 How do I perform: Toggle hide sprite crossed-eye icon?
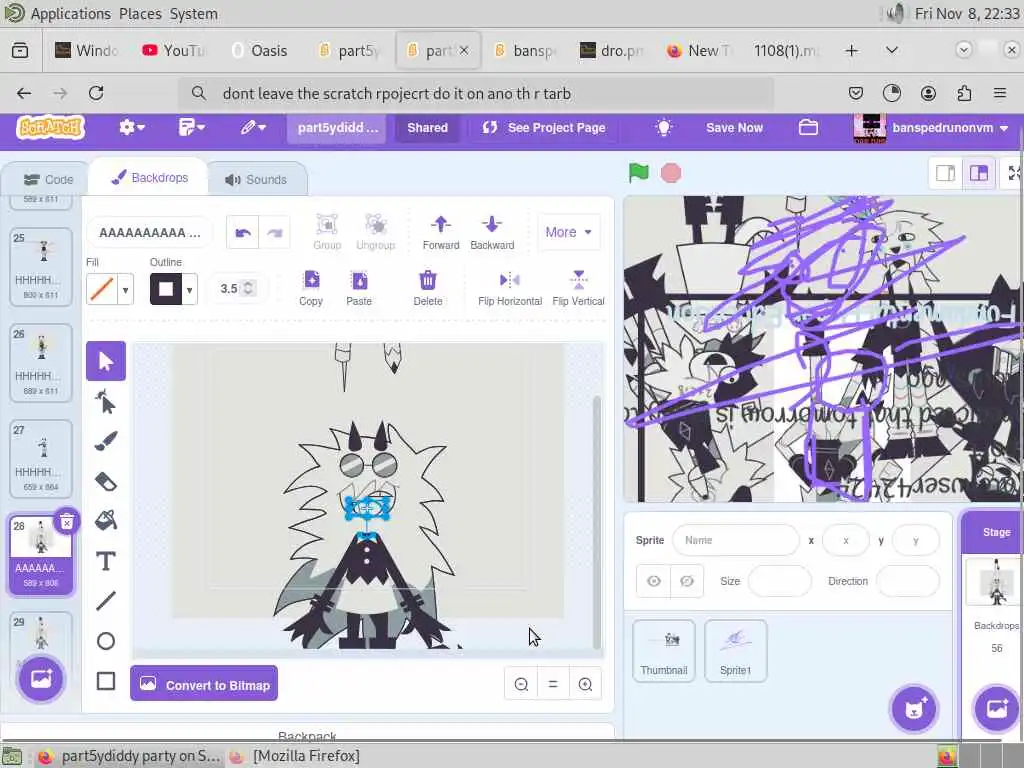coord(686,581)
